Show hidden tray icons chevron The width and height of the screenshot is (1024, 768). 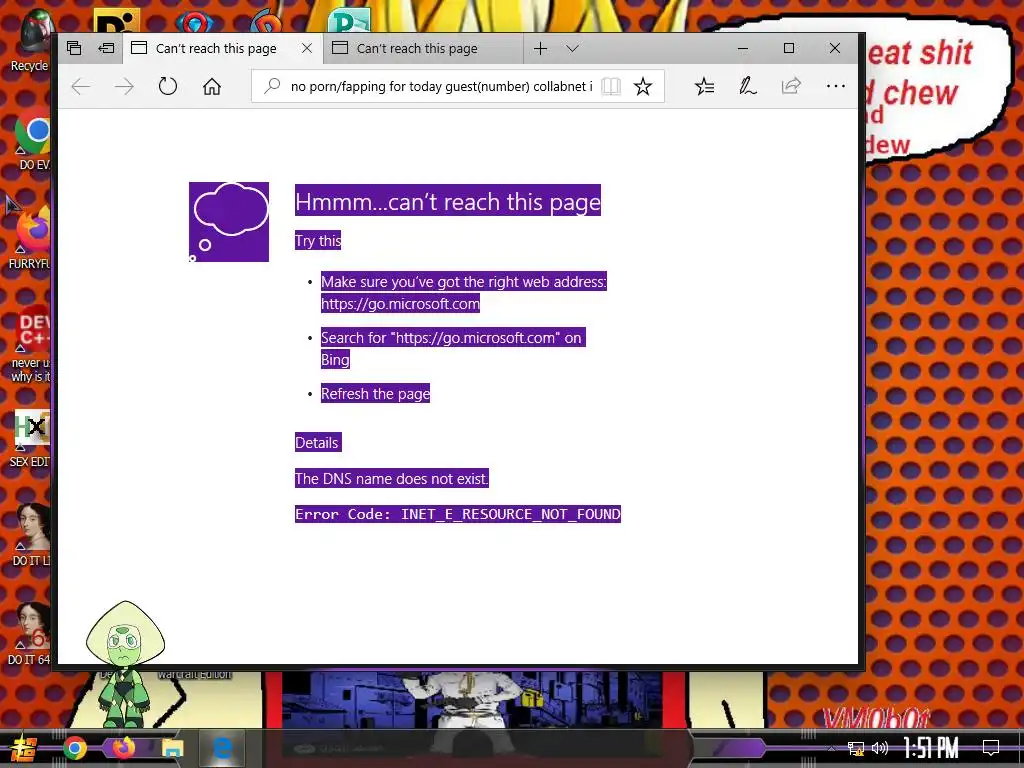(831, 748)
